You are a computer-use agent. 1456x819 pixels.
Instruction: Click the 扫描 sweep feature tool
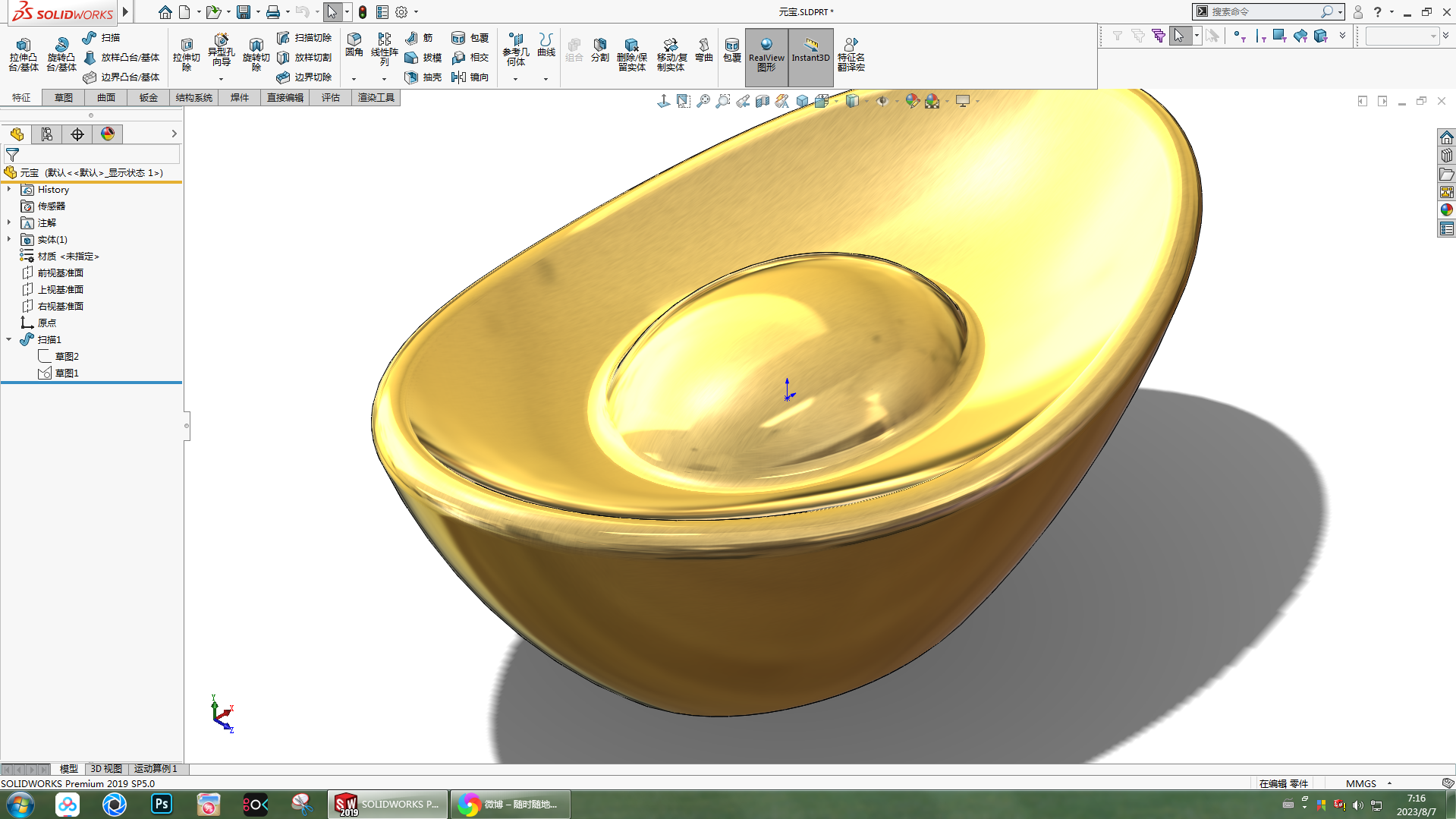[x=101, y=37]
